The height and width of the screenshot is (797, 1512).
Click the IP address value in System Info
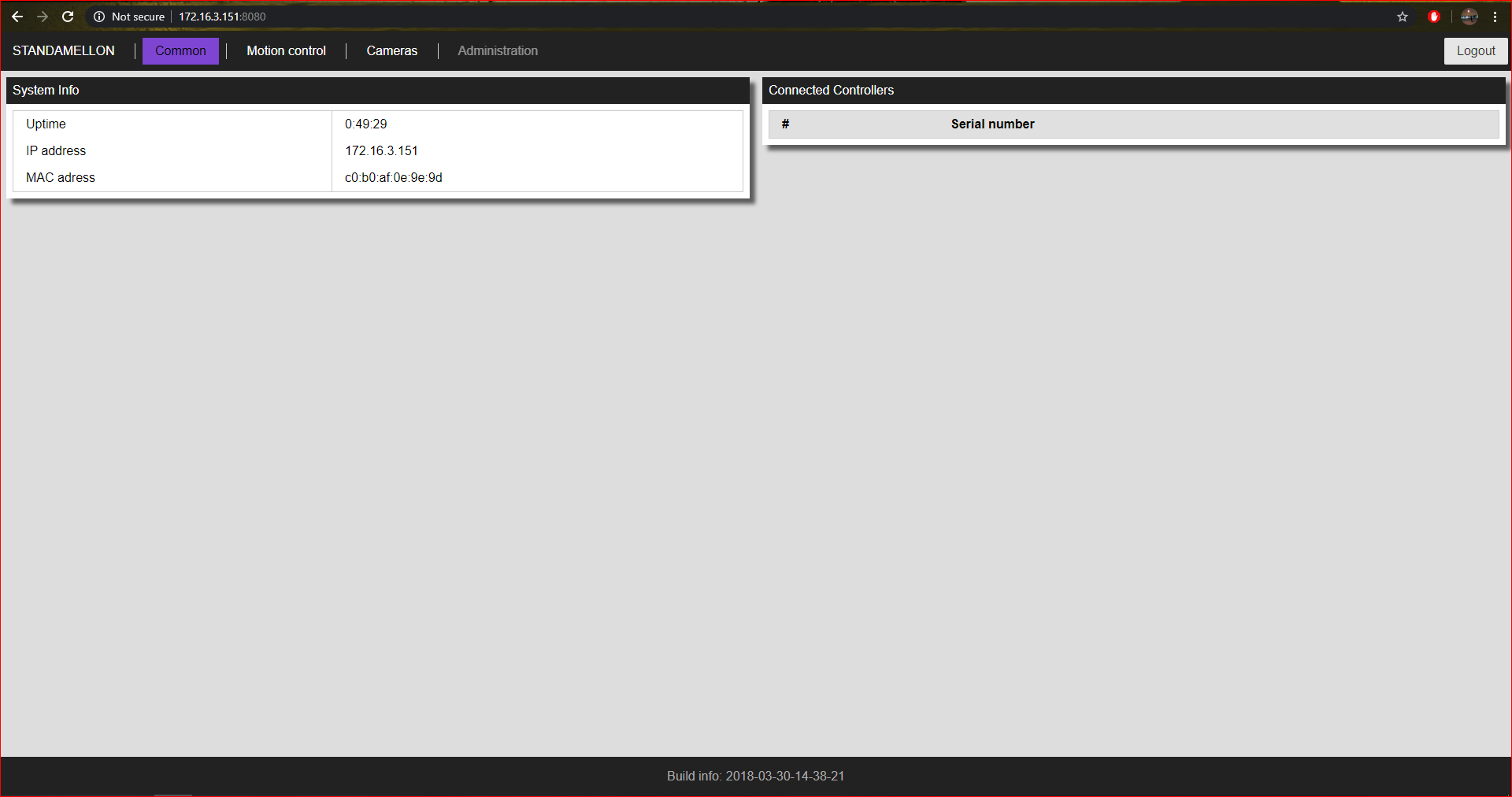pos(381,151)
